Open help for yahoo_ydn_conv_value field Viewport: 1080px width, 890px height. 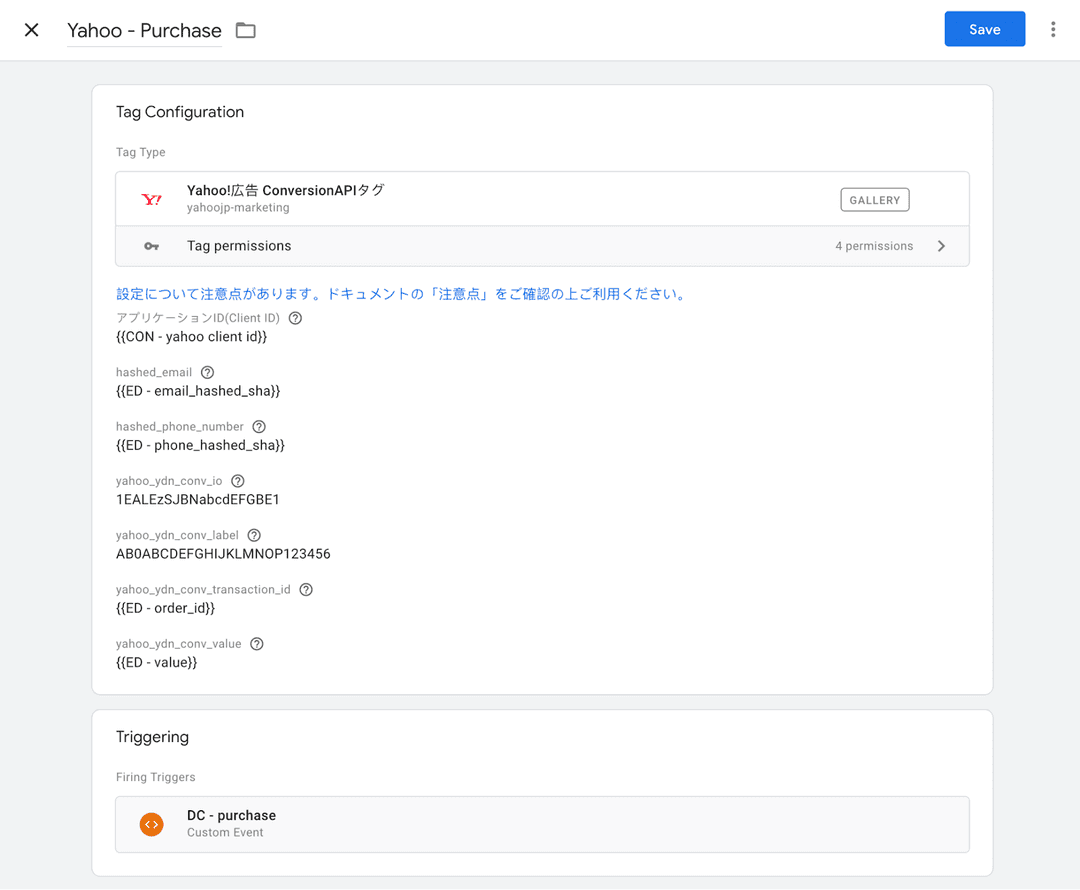pos(256,643)
